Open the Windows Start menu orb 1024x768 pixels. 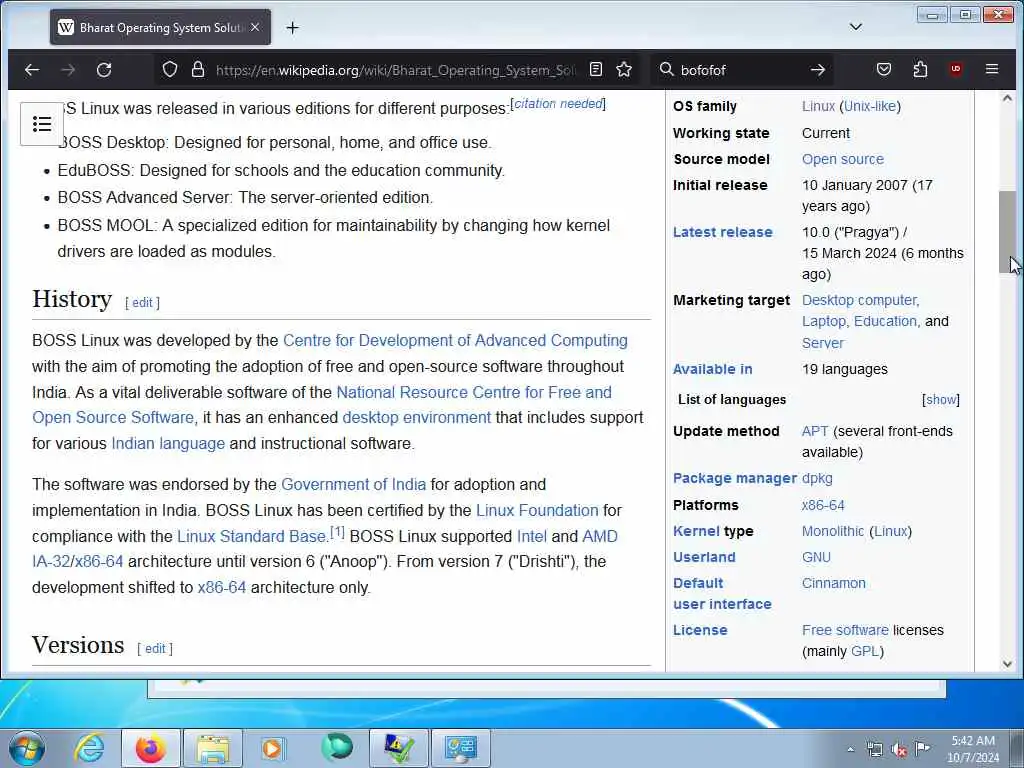pos(26,748)
